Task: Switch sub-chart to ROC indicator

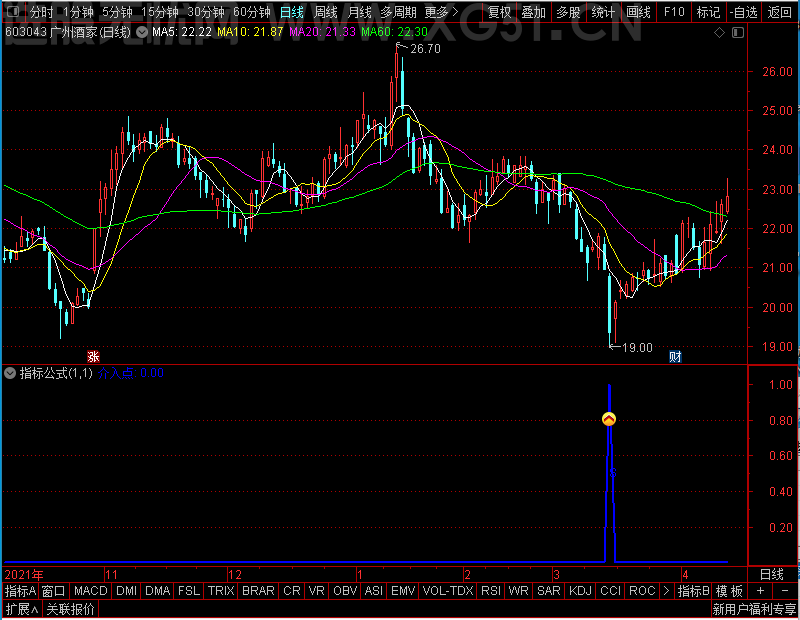Action: pos(642,591)
